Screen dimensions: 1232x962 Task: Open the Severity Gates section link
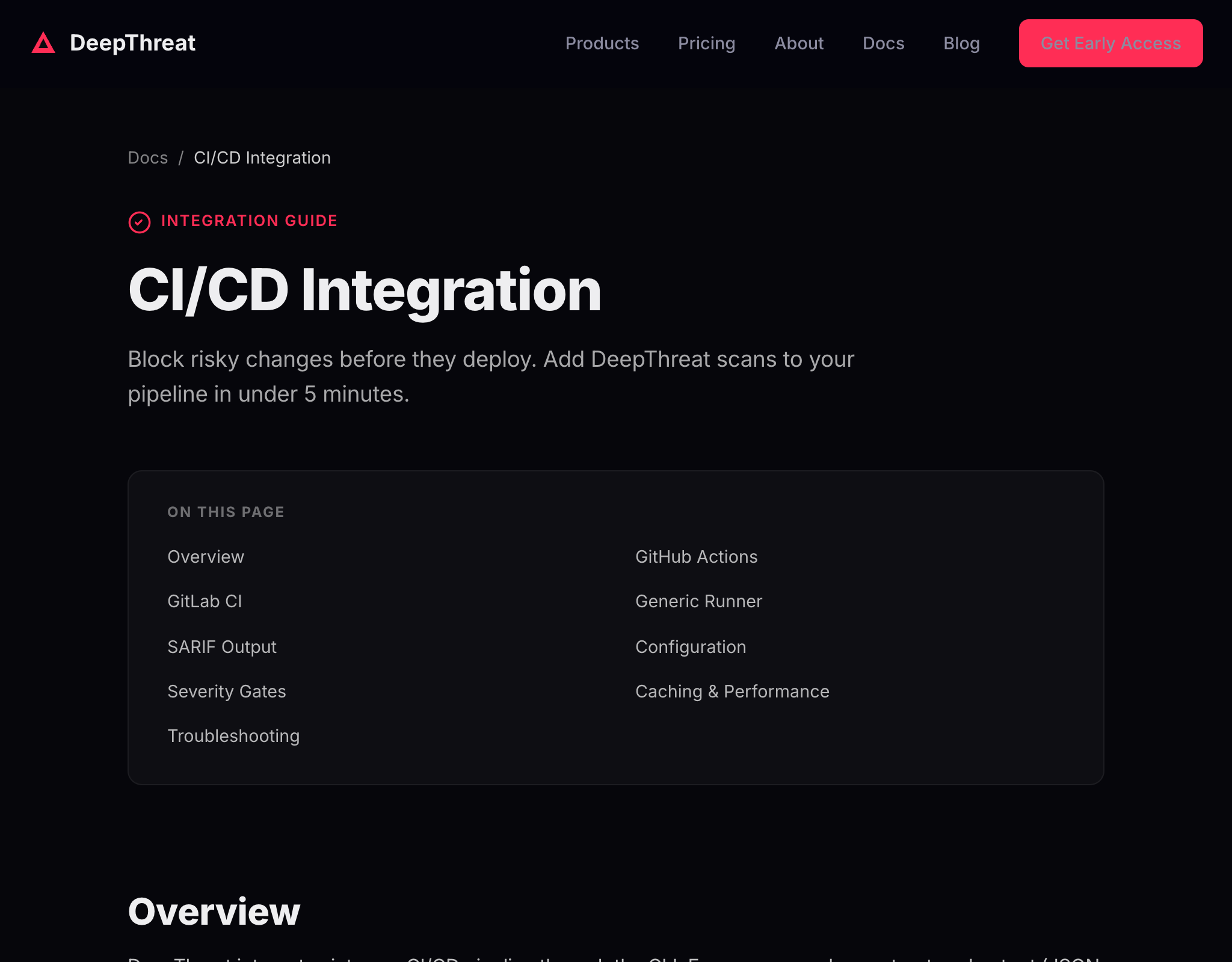[227, 691]
